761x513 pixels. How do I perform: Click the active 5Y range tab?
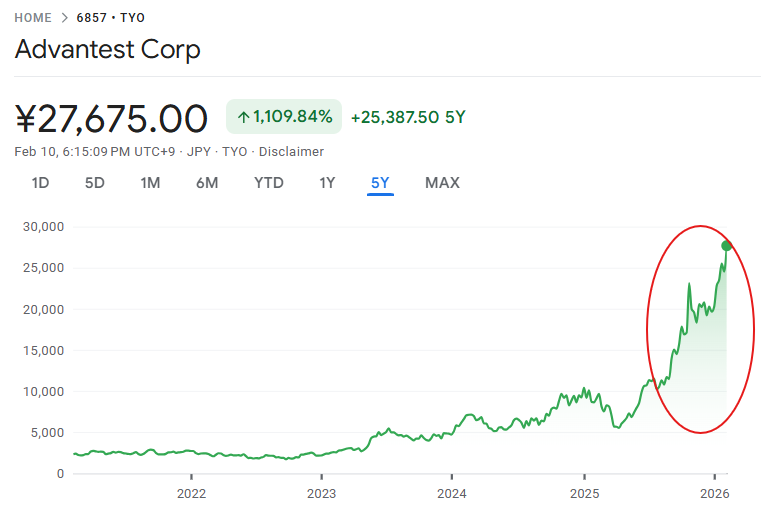pos(380,183)
